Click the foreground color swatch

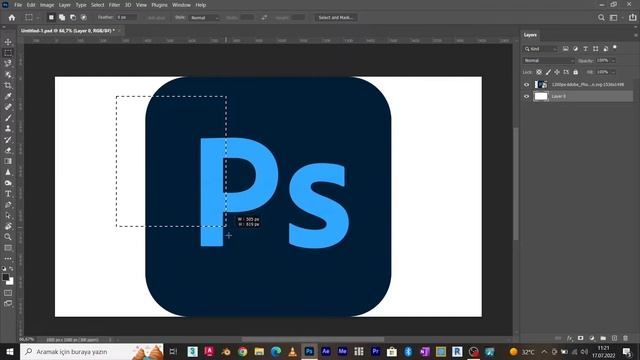click(x=5, y=277)
